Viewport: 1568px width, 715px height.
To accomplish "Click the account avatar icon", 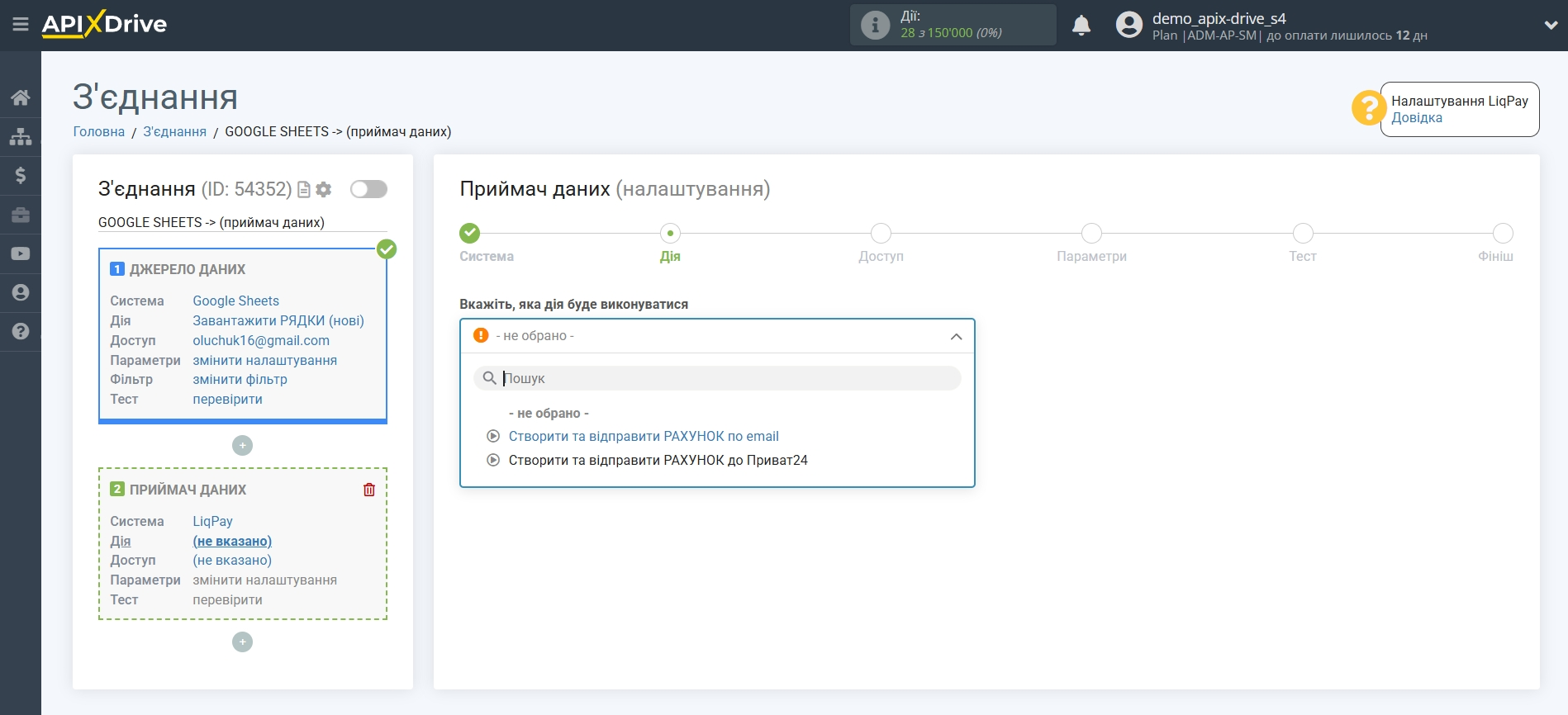I will 1128,25.
